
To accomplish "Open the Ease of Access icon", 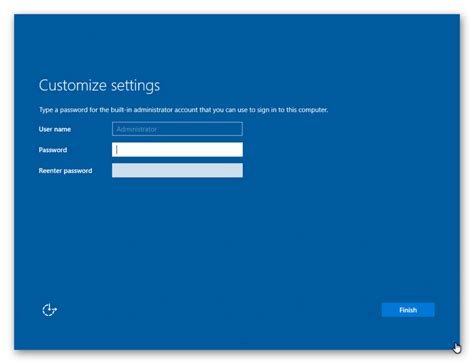I will 49,310.
